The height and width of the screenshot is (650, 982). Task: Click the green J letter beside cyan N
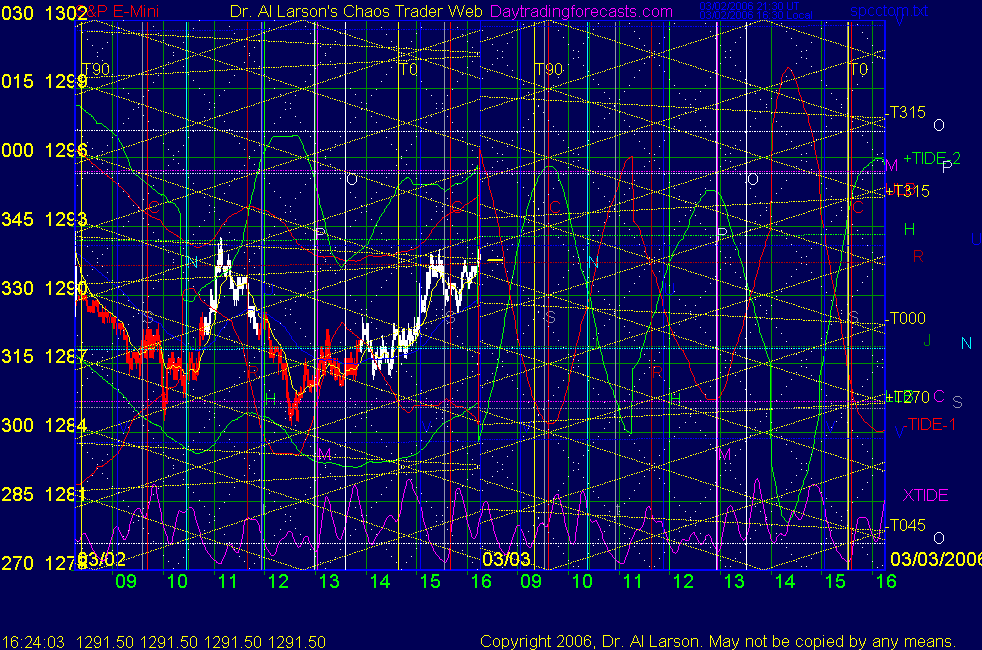tap(928, 340)
